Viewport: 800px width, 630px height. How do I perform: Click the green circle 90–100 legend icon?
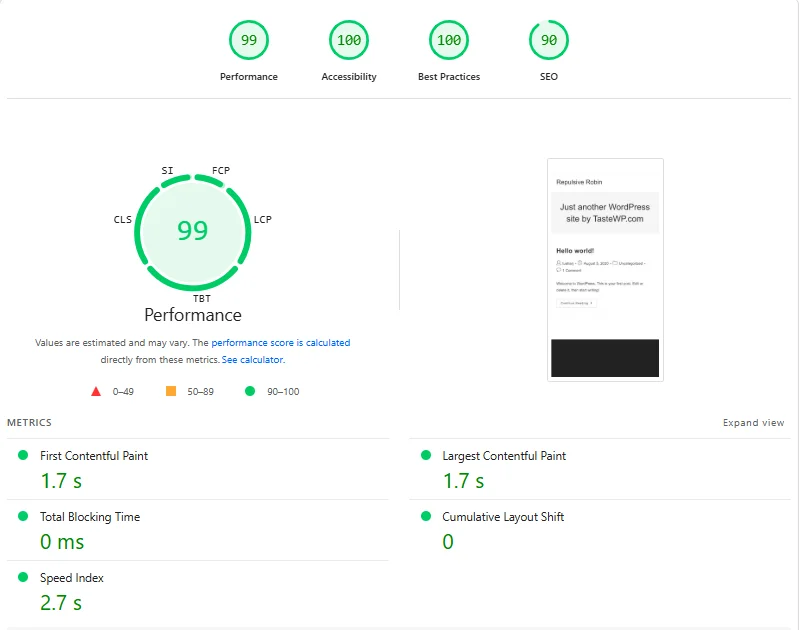click(250, 391)
